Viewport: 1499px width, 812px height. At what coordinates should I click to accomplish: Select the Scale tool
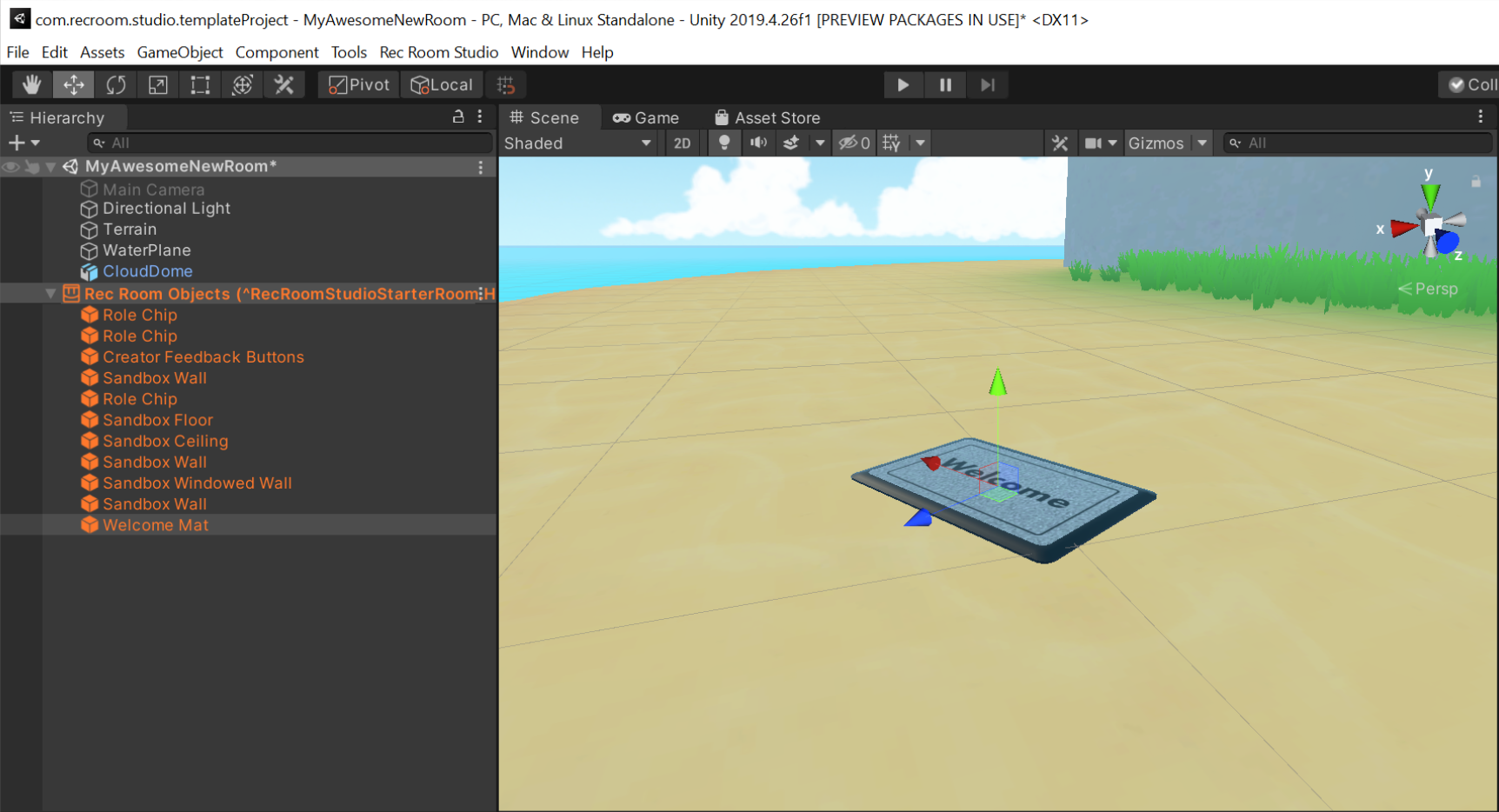pos(157,84)
